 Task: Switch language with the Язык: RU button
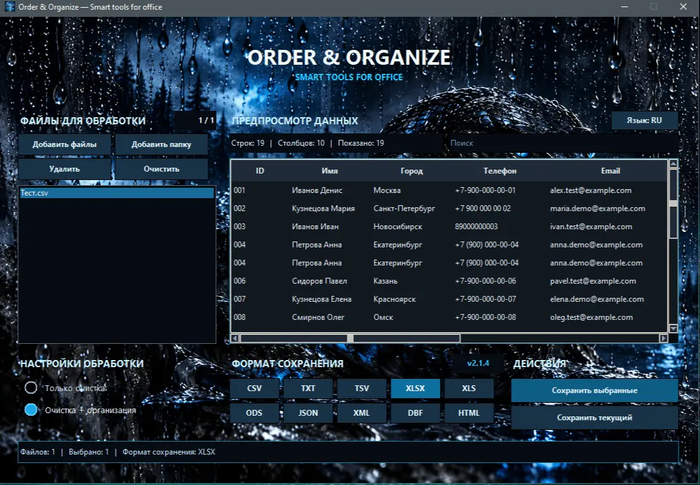(644, 120)
